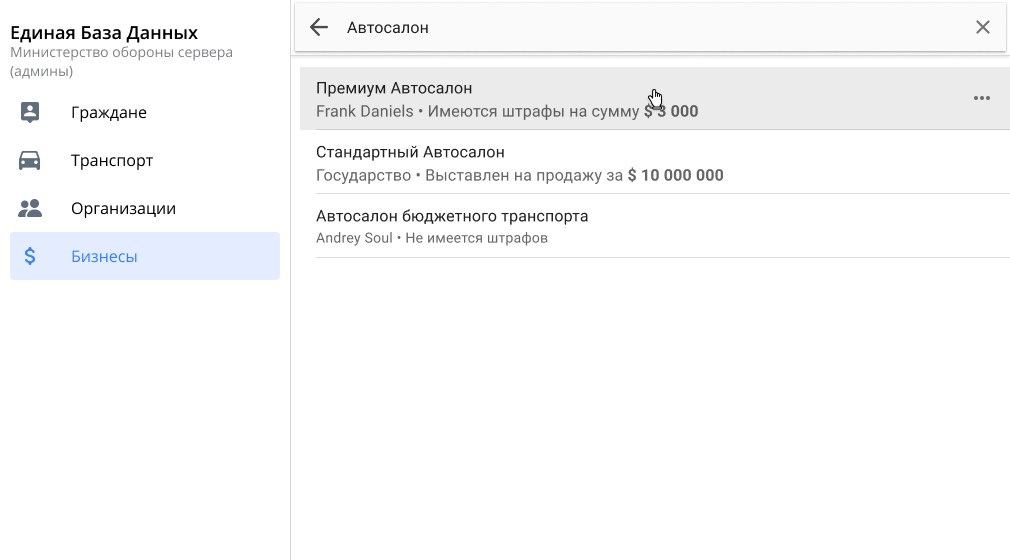Screen dimensions: 1010x560
Task: Click the back arrow in search bar
Action: pos(319,28)
